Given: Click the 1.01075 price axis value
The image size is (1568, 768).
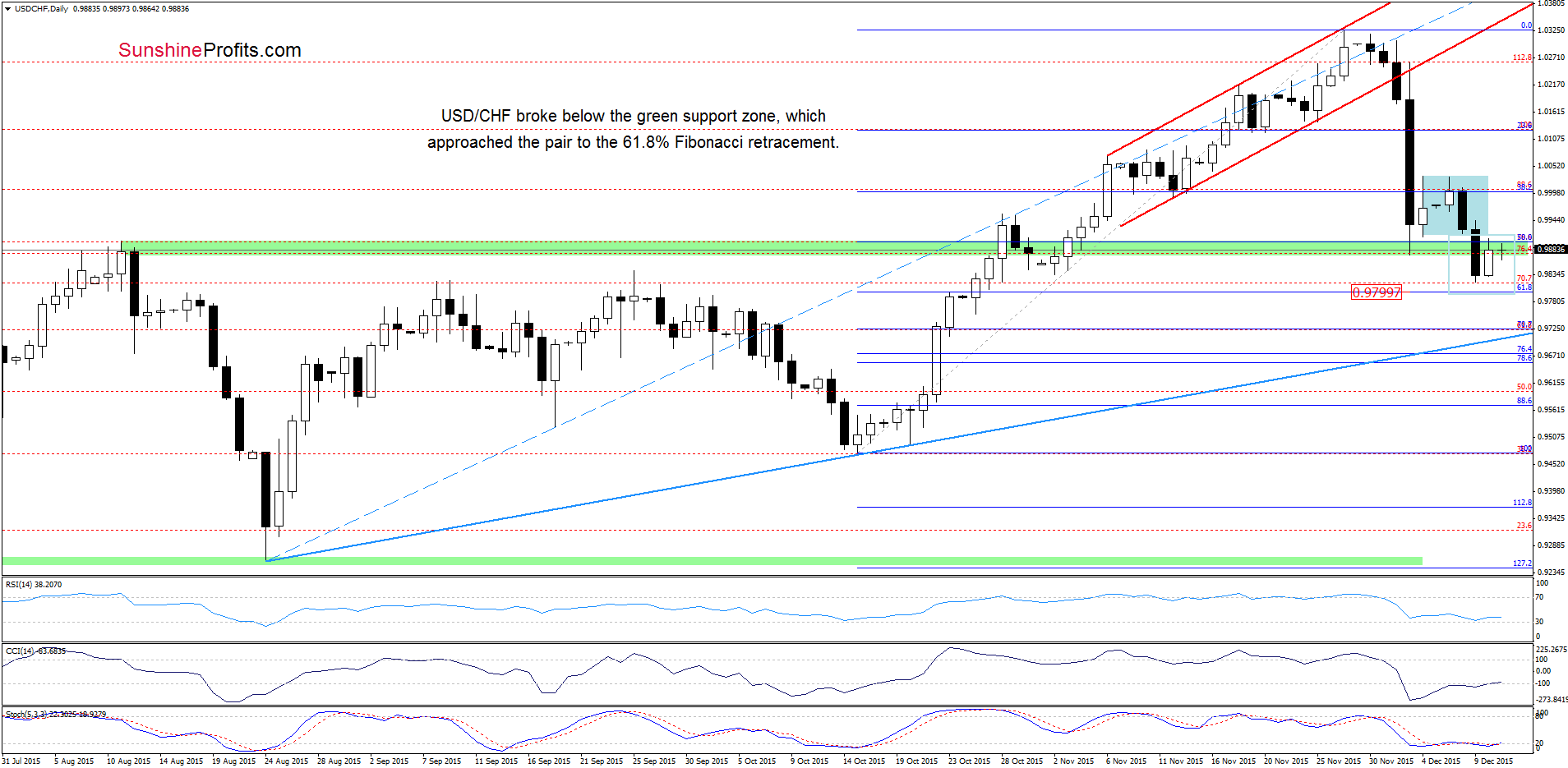Looking at the screenshot, I should click(1551, 139).
